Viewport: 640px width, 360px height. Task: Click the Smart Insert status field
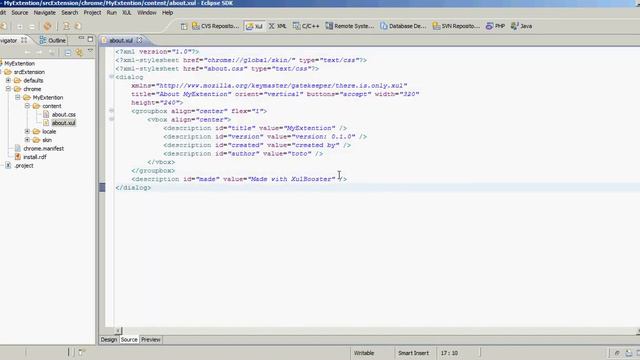[x=413, y=353]
